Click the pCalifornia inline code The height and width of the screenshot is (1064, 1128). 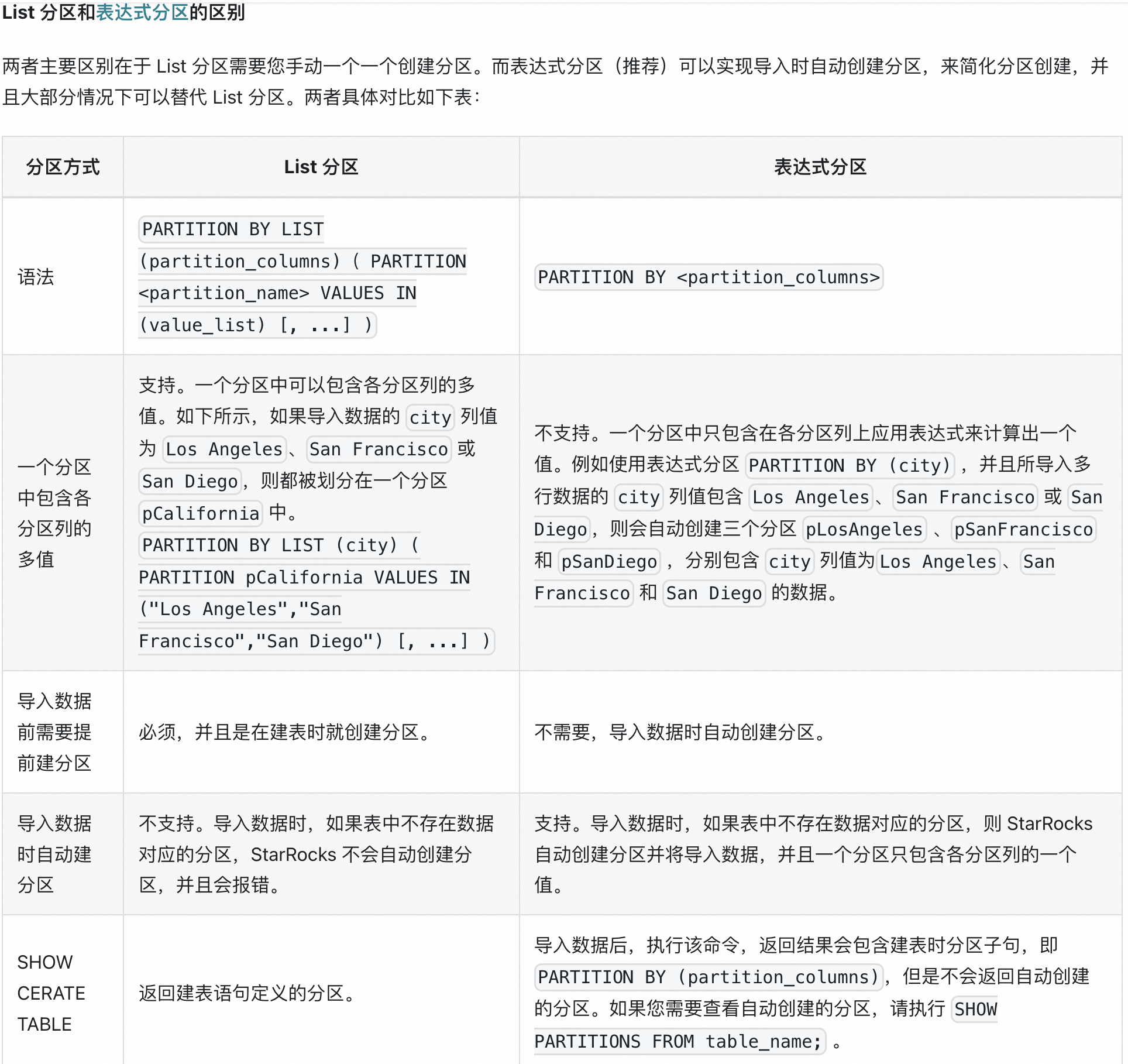[201, 513]
